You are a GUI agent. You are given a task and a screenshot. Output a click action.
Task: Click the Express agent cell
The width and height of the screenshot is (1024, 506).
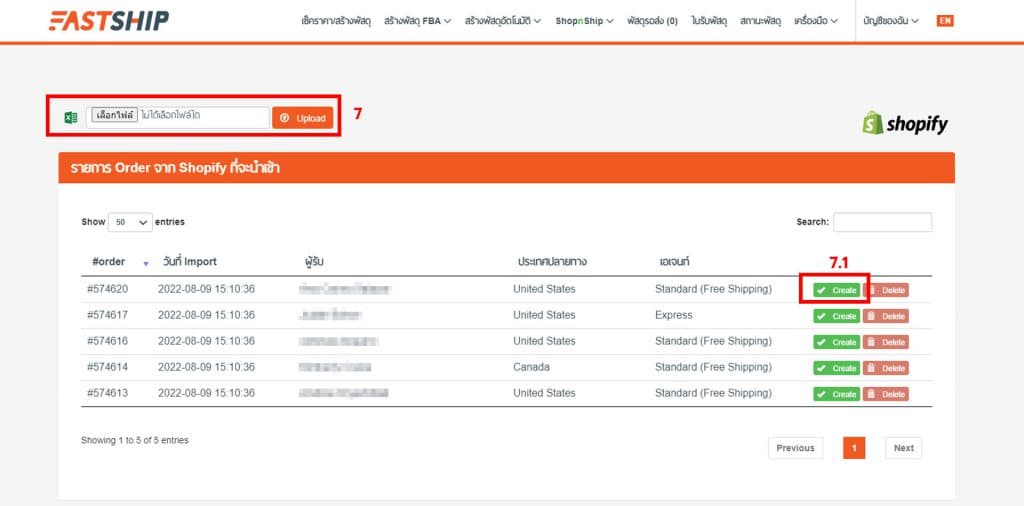pyautogui.click(x=673, y=315)
